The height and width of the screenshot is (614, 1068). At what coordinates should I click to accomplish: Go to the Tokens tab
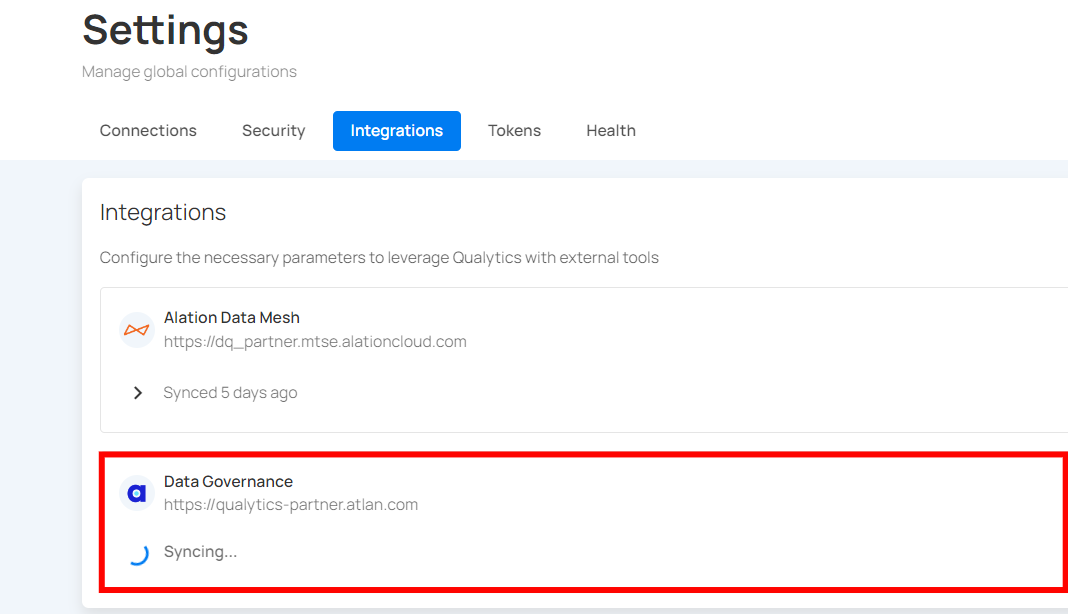(514, 131)
